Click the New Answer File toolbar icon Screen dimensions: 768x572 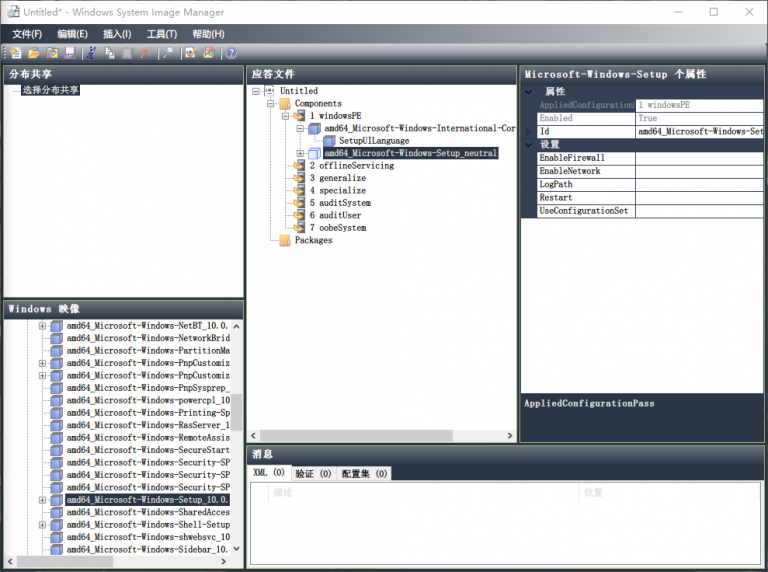click(15, 53)
